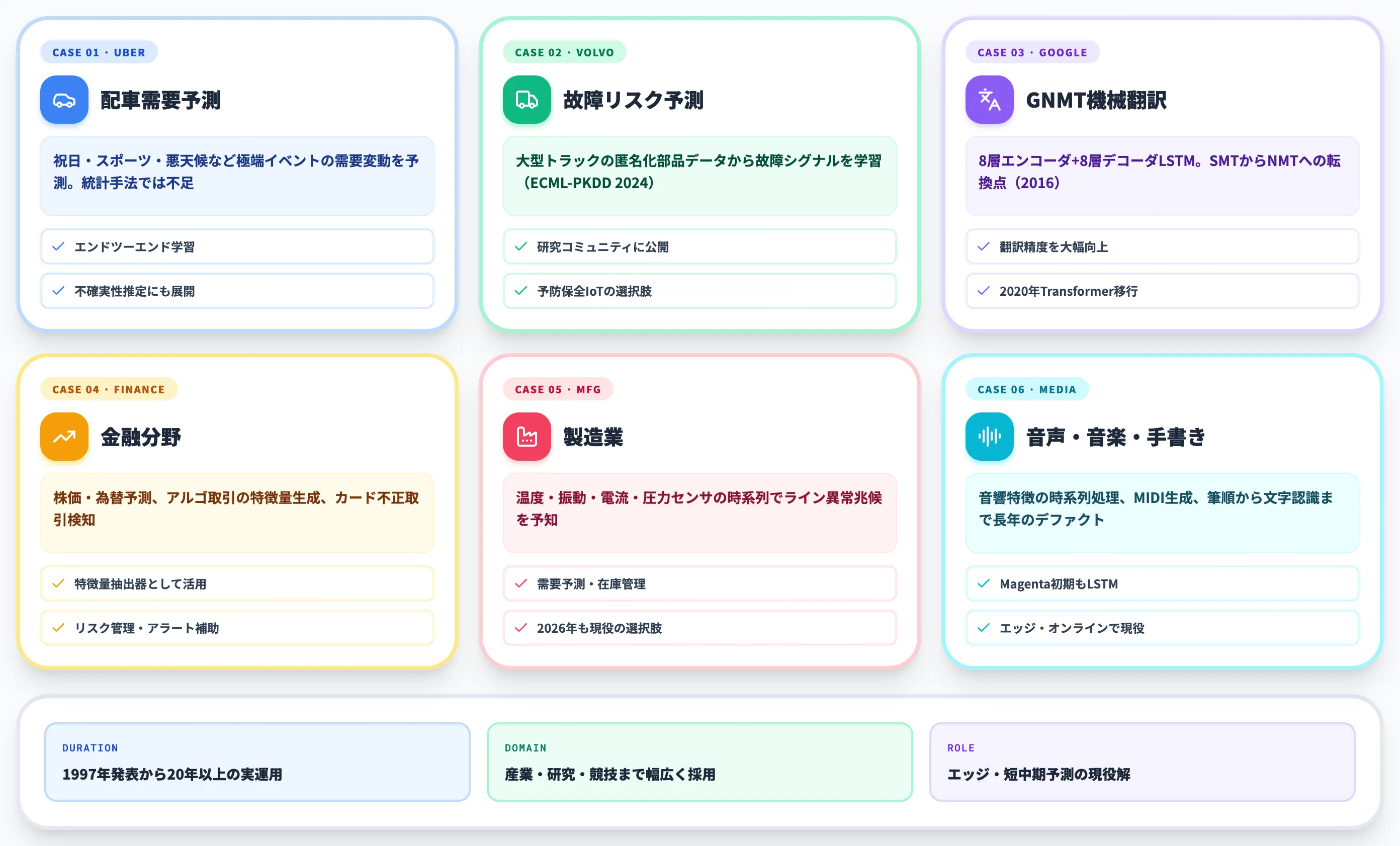Click the checkmark next to 2026年も現役の選択肢

point(520,628)
